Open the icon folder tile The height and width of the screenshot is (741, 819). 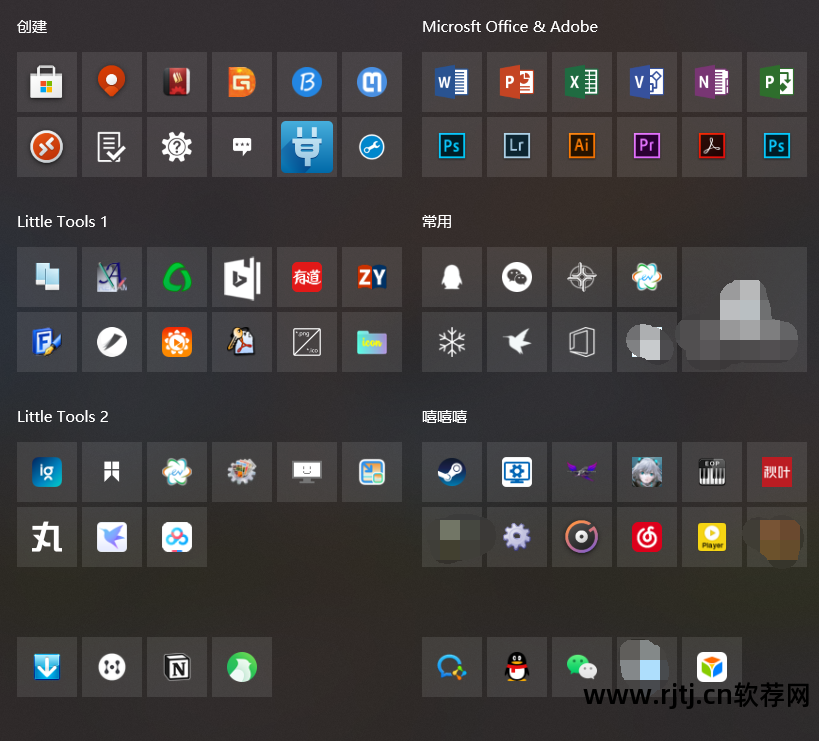(x=372, y=342)
